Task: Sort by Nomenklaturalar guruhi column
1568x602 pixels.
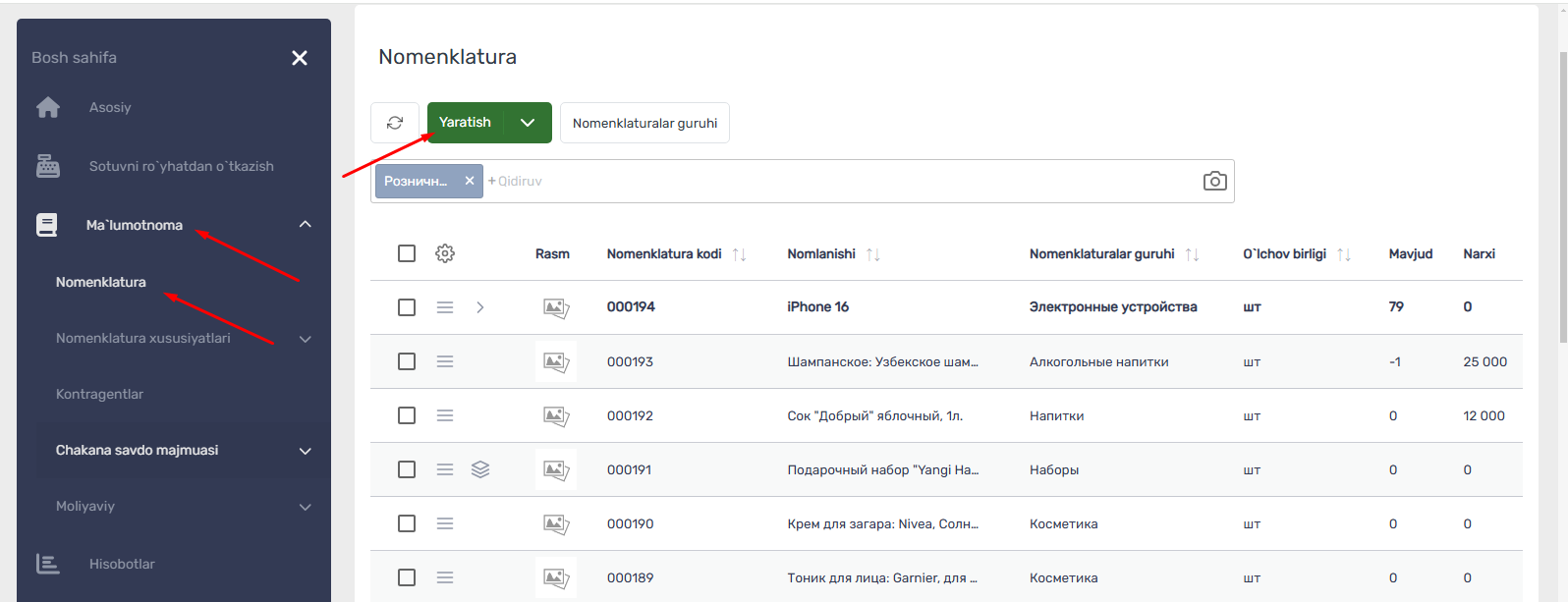Action: coord(1192,254)
